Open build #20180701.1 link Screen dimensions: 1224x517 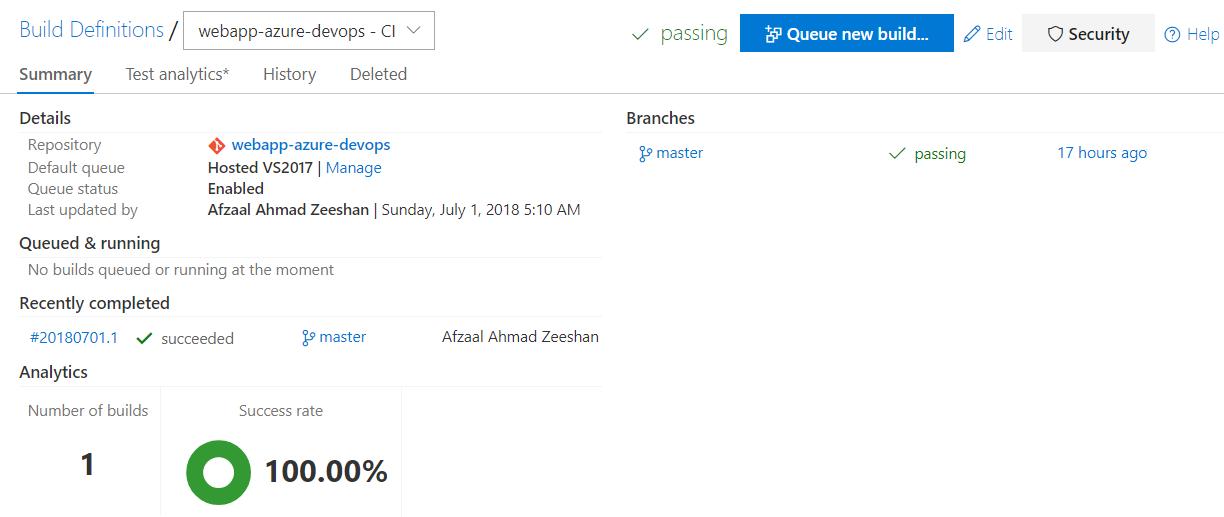coord(74,338)
